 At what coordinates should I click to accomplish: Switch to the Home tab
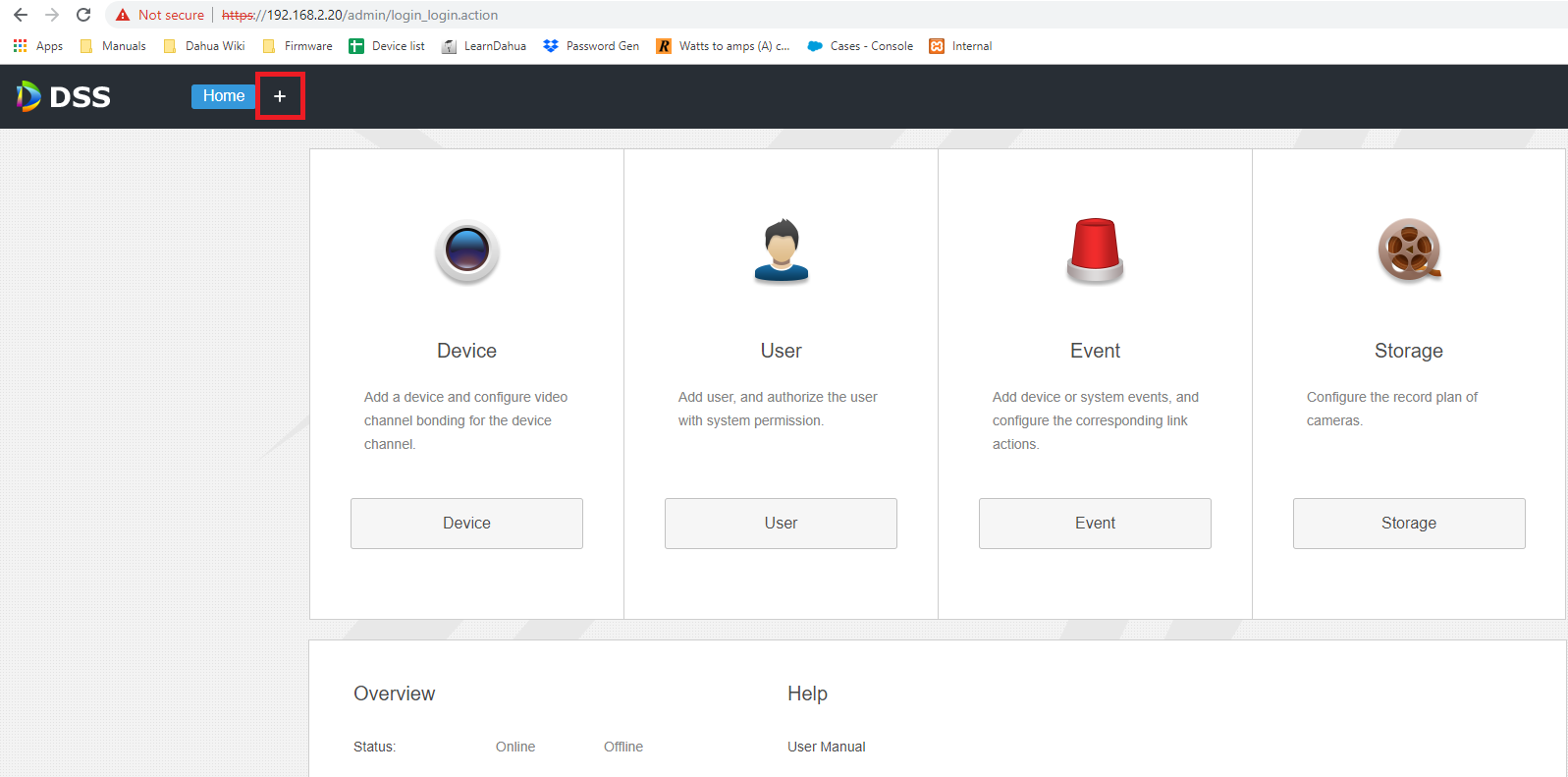click(224, 96)
